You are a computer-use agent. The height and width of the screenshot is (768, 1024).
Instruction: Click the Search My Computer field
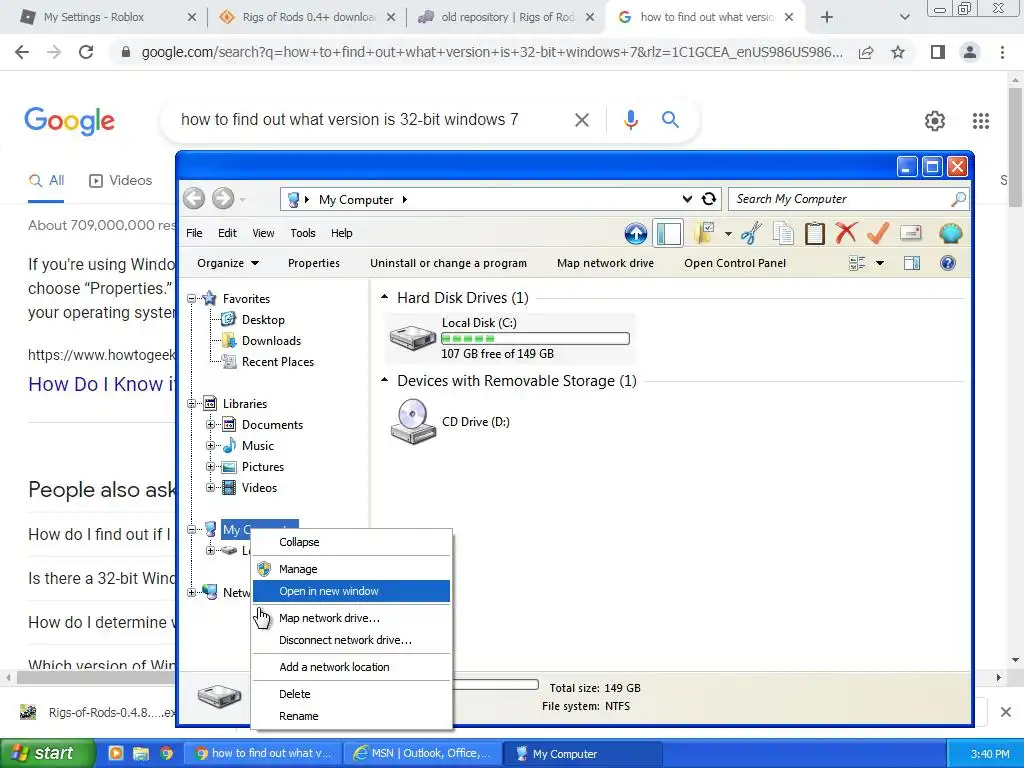pos(848,199)
